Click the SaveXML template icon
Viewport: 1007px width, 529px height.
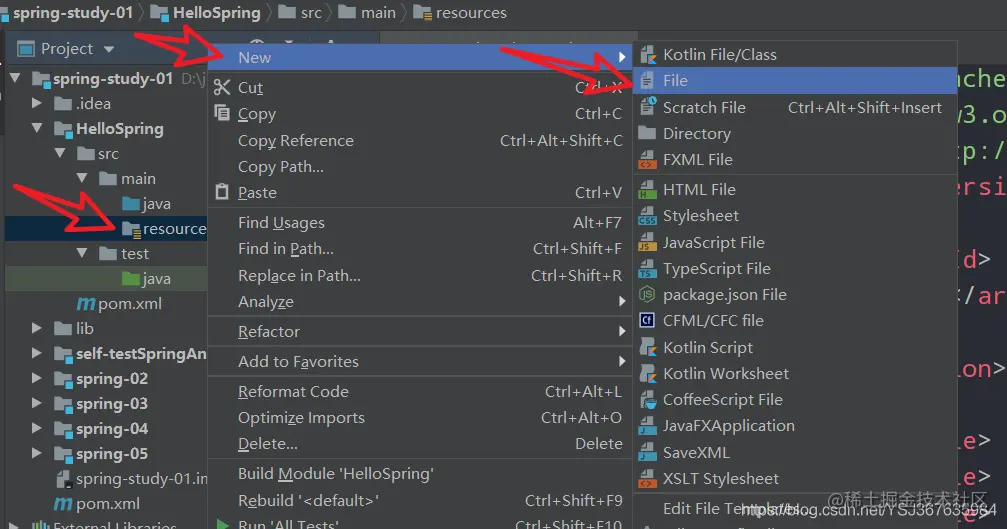tap(647, 453)
